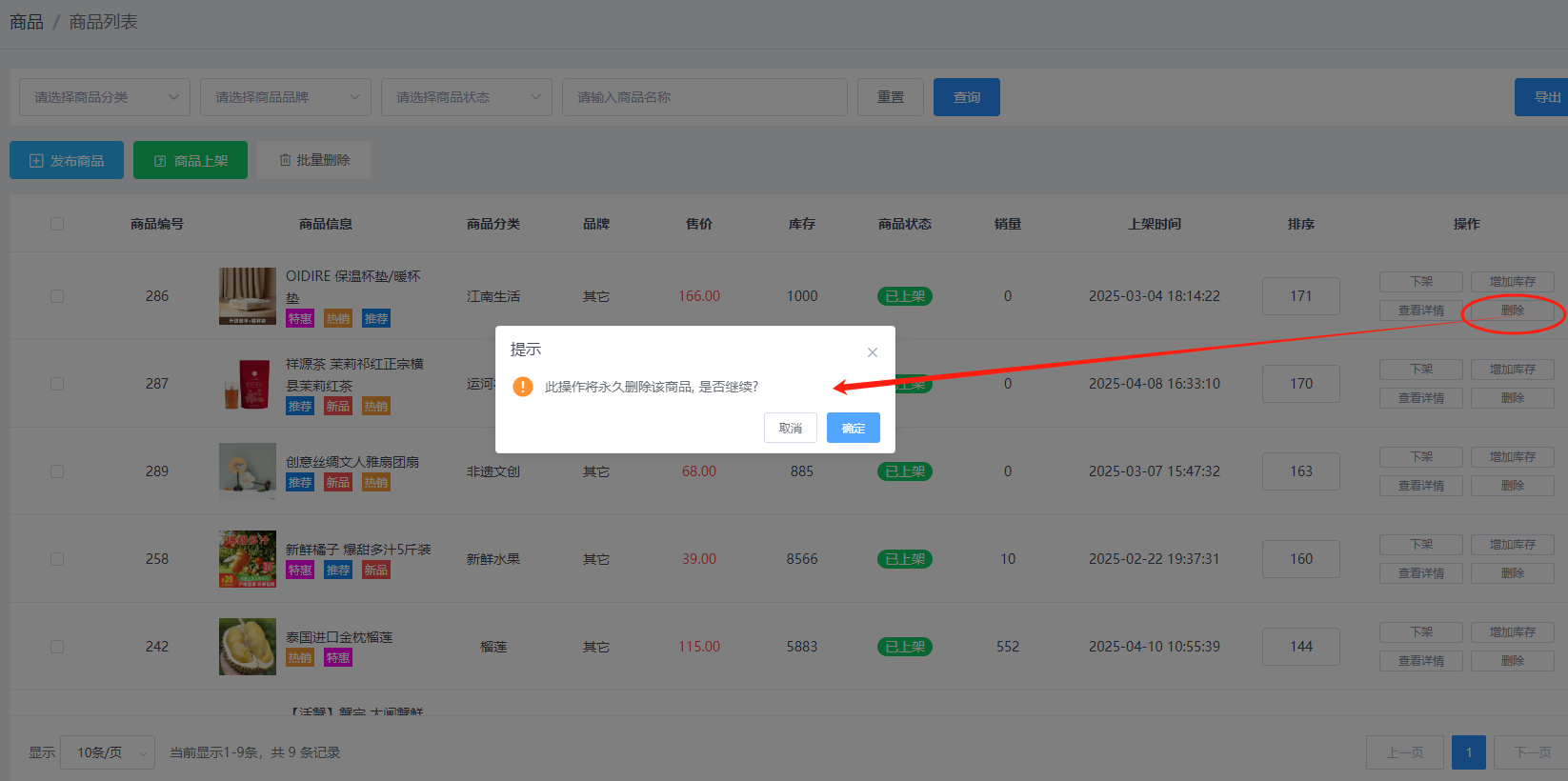
Task: Confirm deletion with the 确定 button
Action: pyautogui.click(x=853, y=428)
